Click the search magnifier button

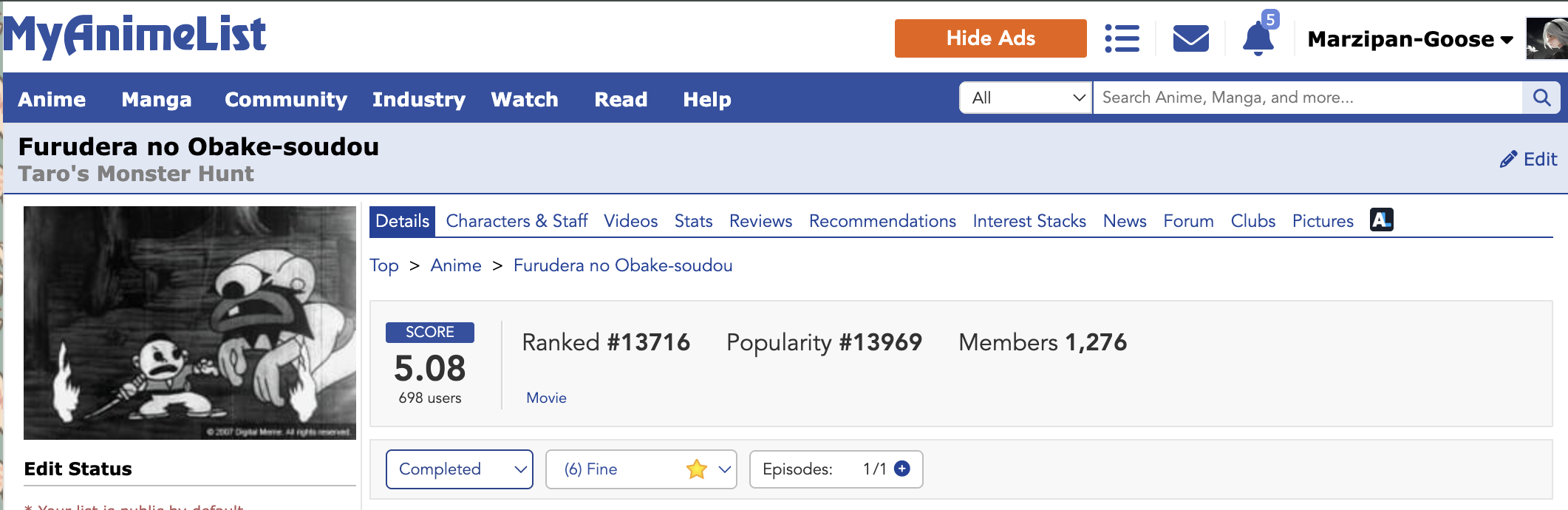tap(1541, 98)
